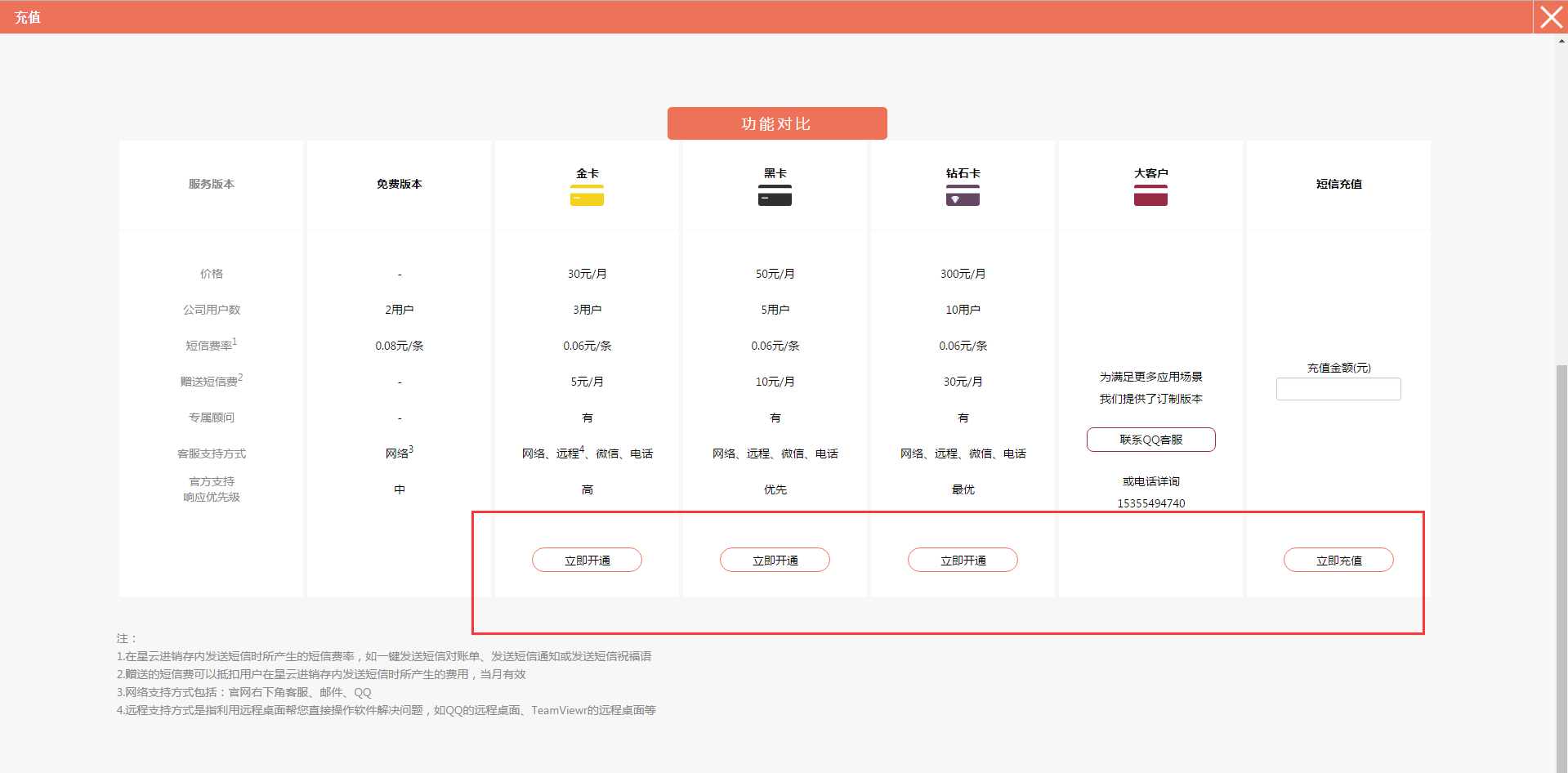The width and height of the screenshot is (1568, 773).
Task: Click the 充值 title in header bar
Action: point(28,17)
